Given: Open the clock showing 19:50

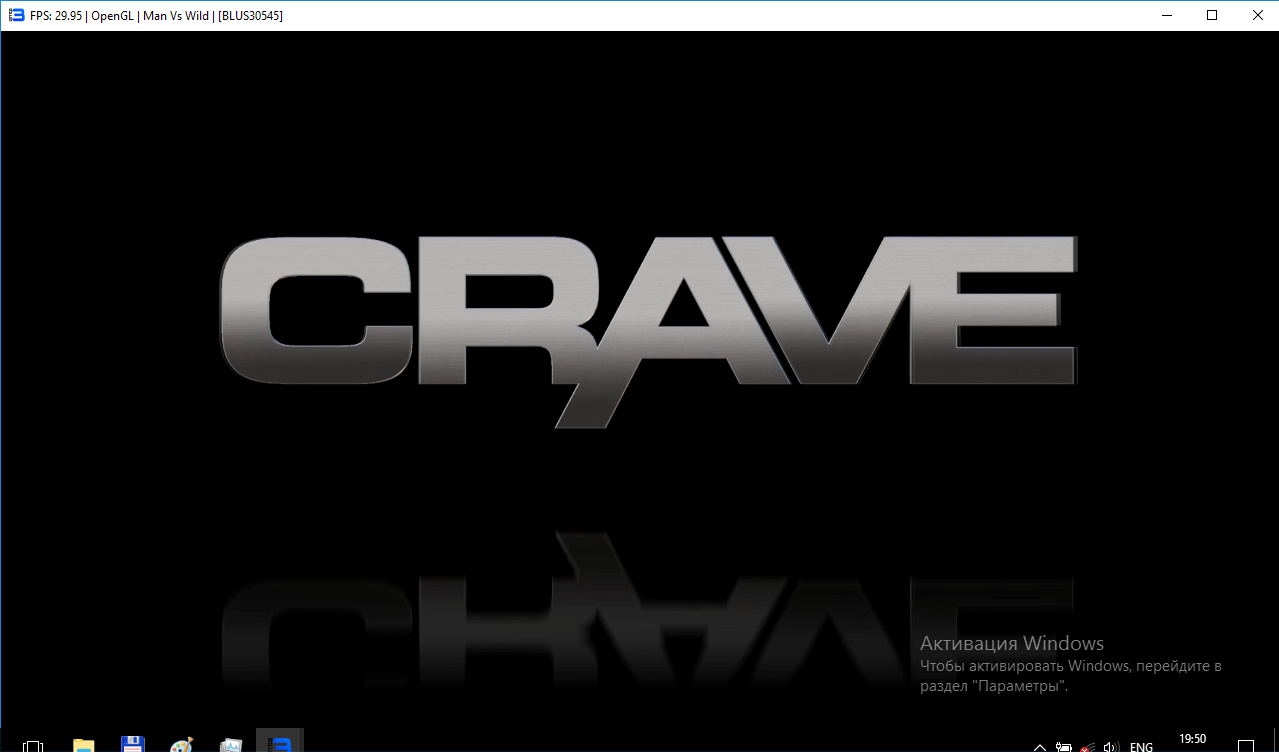Looking at the screenshot, I should click(x=1193, y=740).
